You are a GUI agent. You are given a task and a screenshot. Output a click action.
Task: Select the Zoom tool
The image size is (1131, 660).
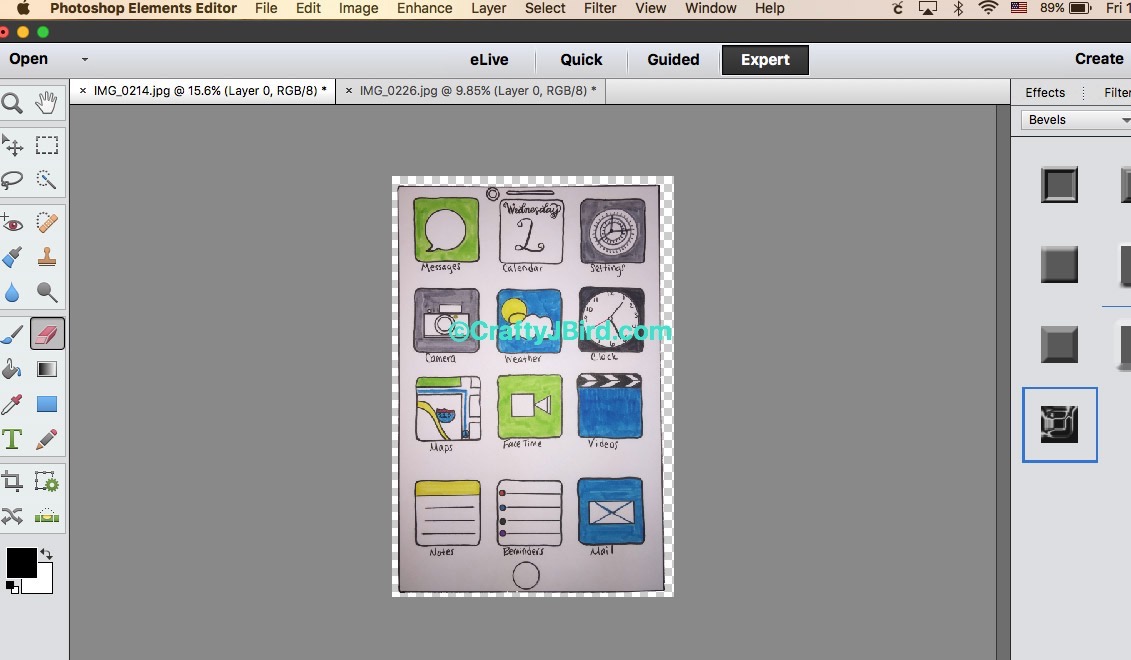pos(12,103)
